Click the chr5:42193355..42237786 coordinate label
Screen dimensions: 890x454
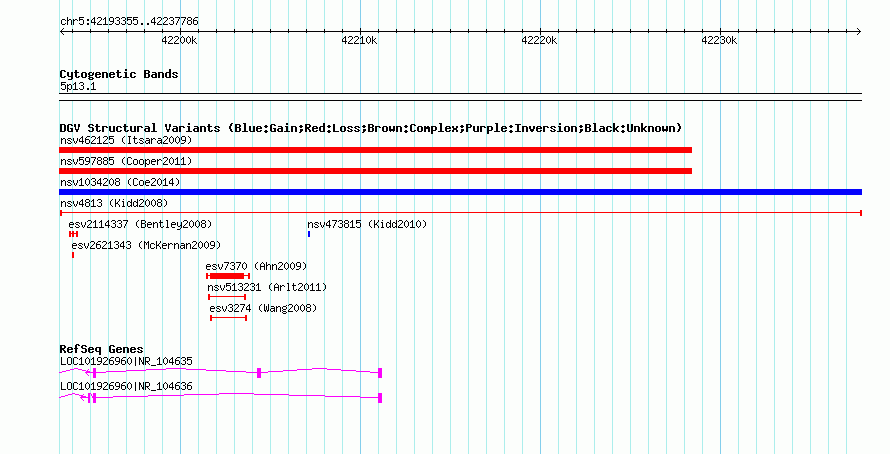(x=129, y=21)
